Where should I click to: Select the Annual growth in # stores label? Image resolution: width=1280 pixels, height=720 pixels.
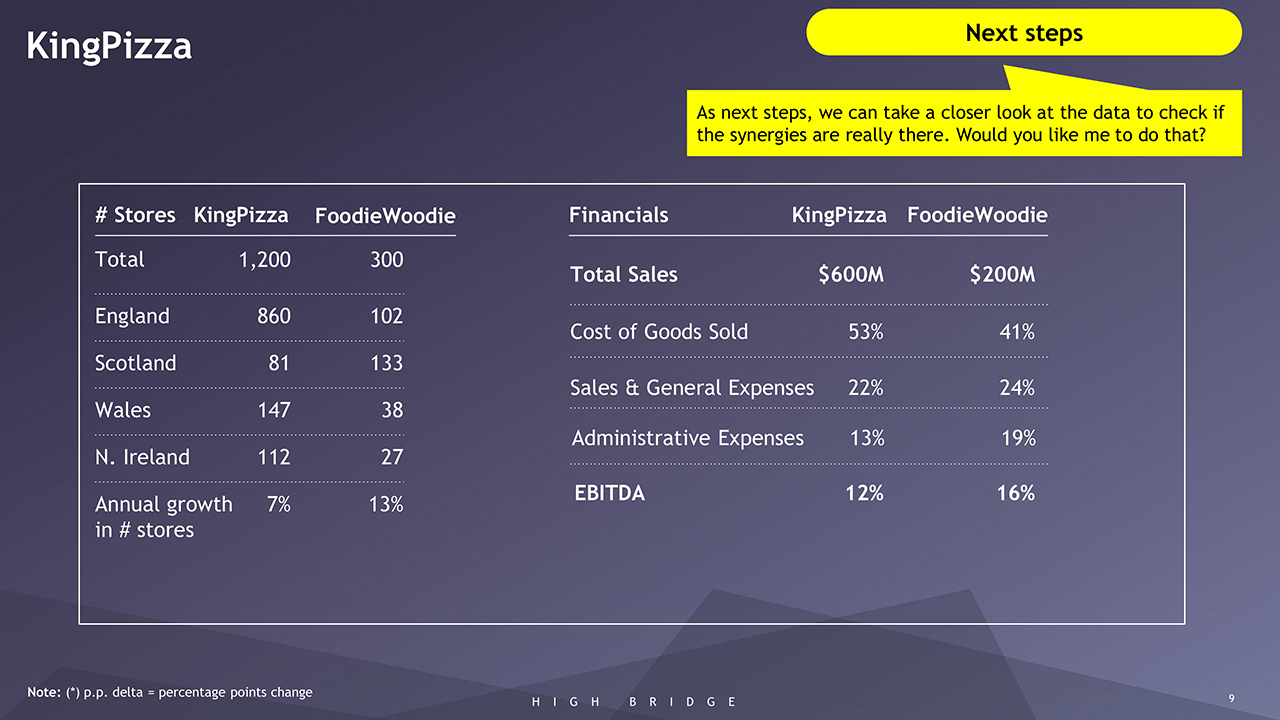[163, 517]
